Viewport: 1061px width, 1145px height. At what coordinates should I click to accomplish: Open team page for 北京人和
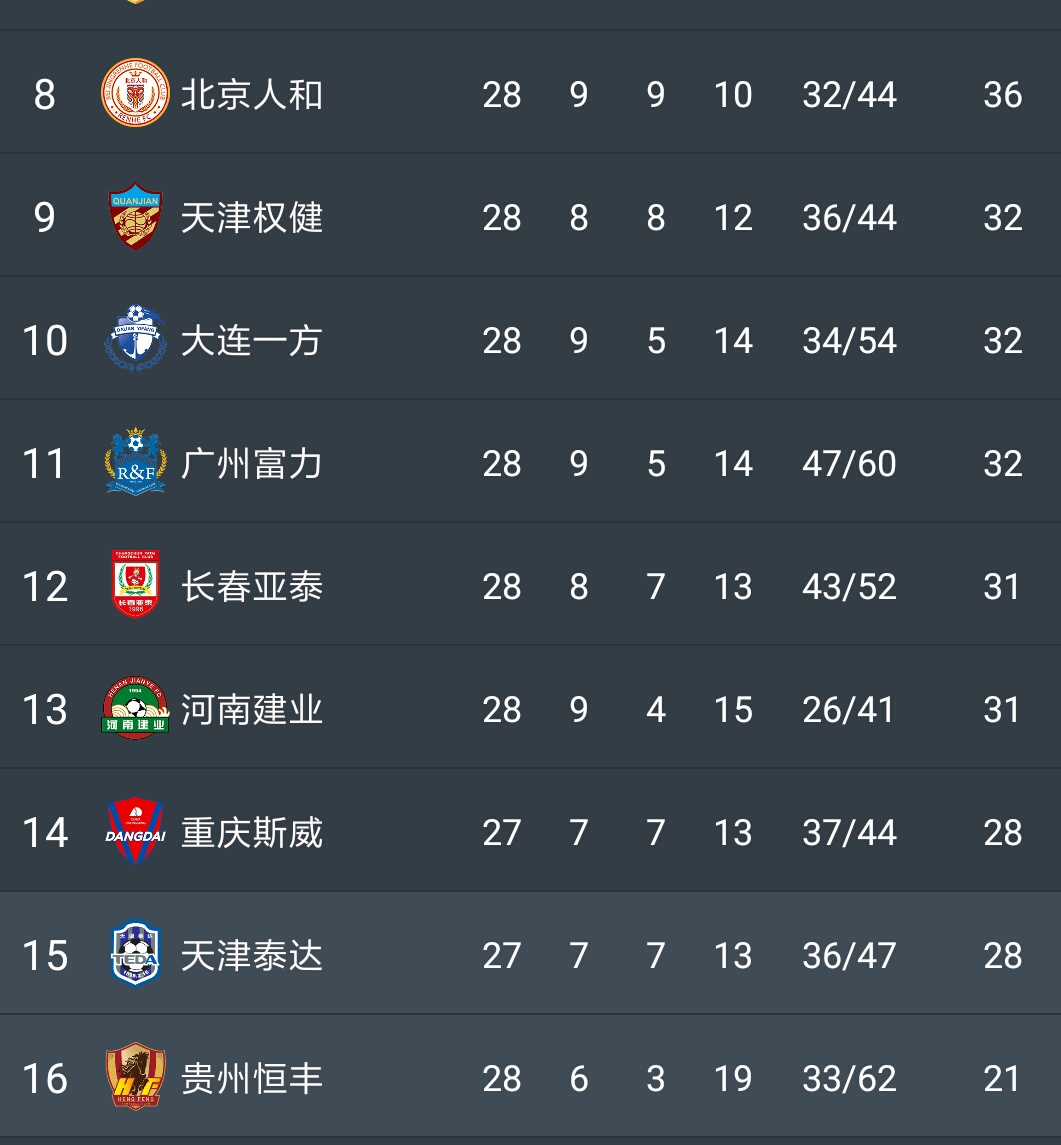click(251, 95)
